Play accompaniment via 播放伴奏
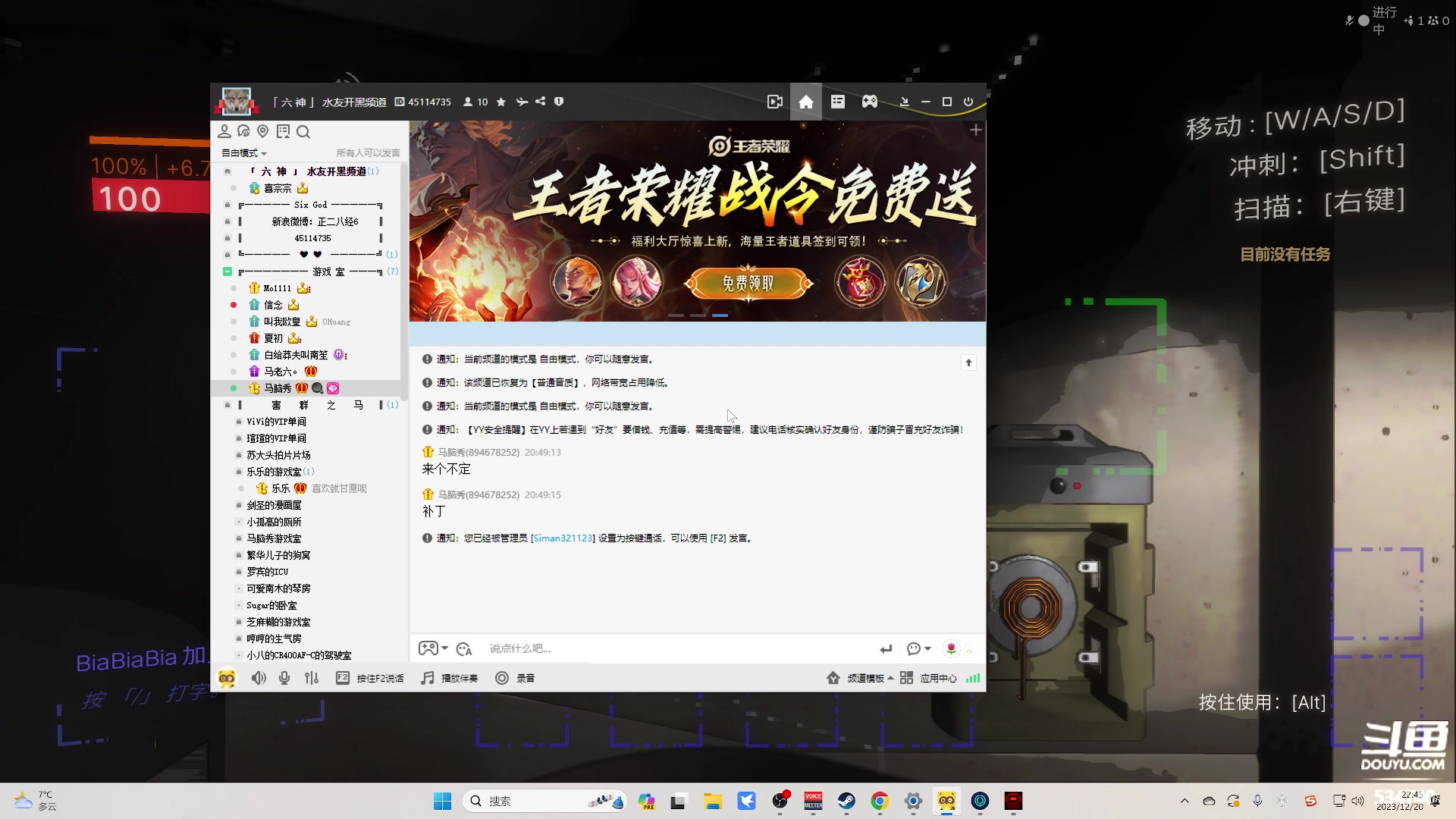The width and height of the screenshot is (1456, 819). (x=450, y=678)
